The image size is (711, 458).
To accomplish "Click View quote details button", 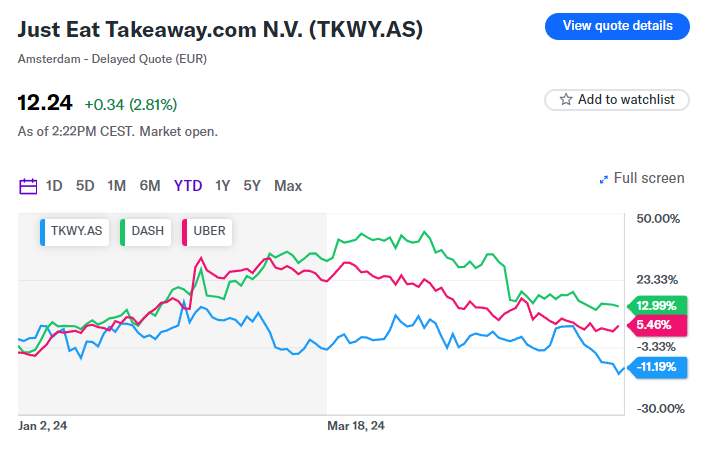I will point(617,26).
